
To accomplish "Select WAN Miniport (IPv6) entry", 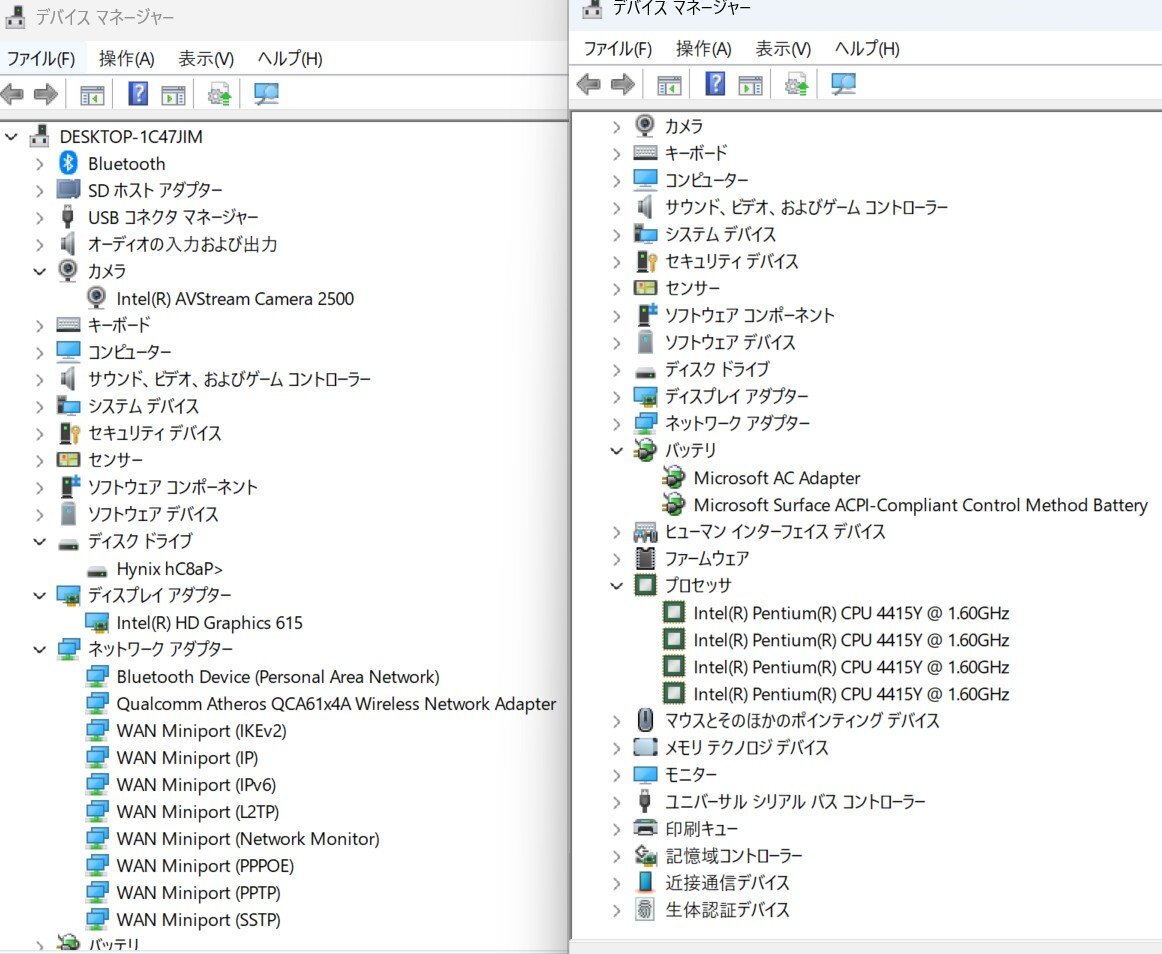I will coord(196,784).
